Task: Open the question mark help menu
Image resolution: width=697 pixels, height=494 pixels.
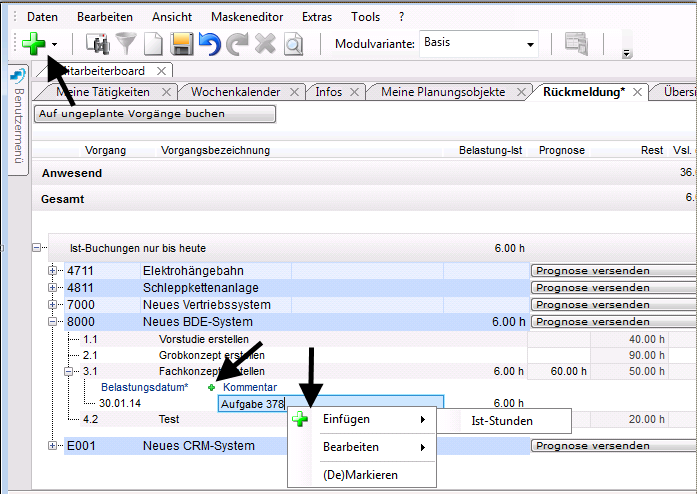Action: [401, 17]
